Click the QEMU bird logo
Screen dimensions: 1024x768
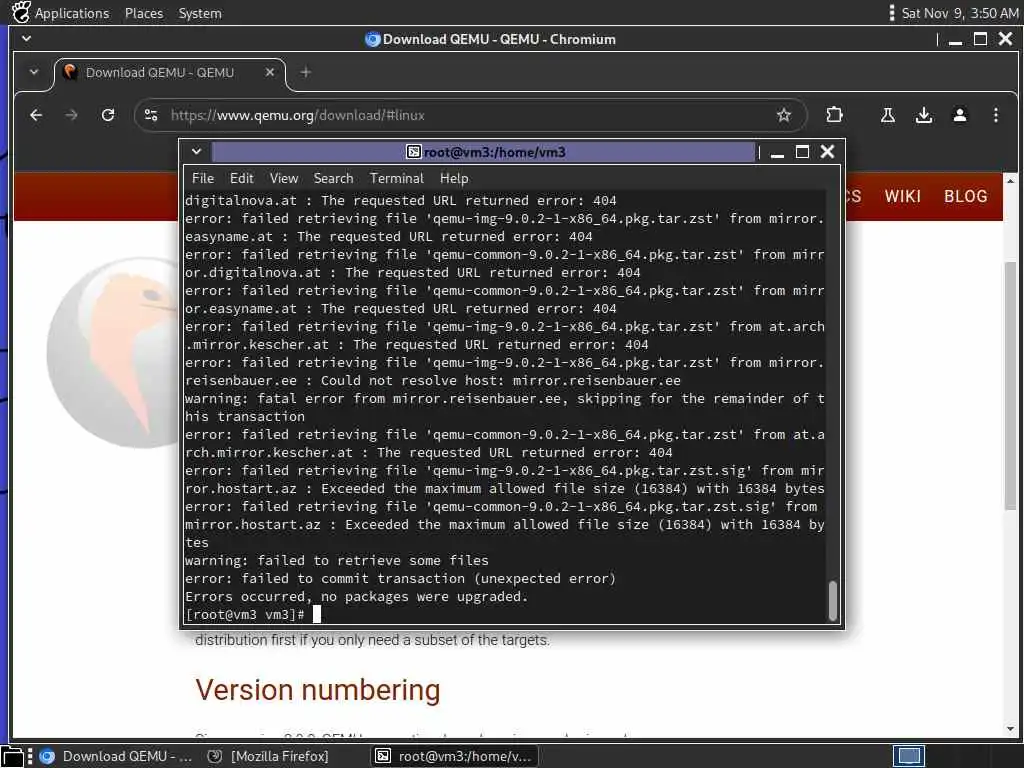coord(114,353)
